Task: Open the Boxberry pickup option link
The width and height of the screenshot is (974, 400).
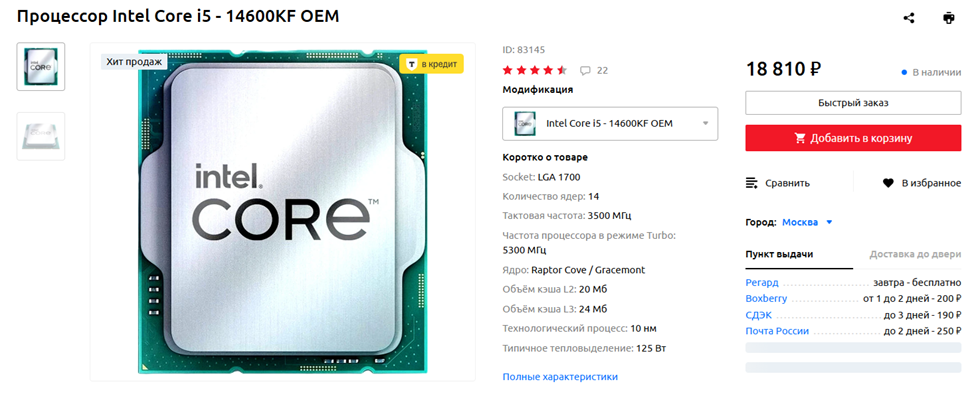Action: [766, 299]
